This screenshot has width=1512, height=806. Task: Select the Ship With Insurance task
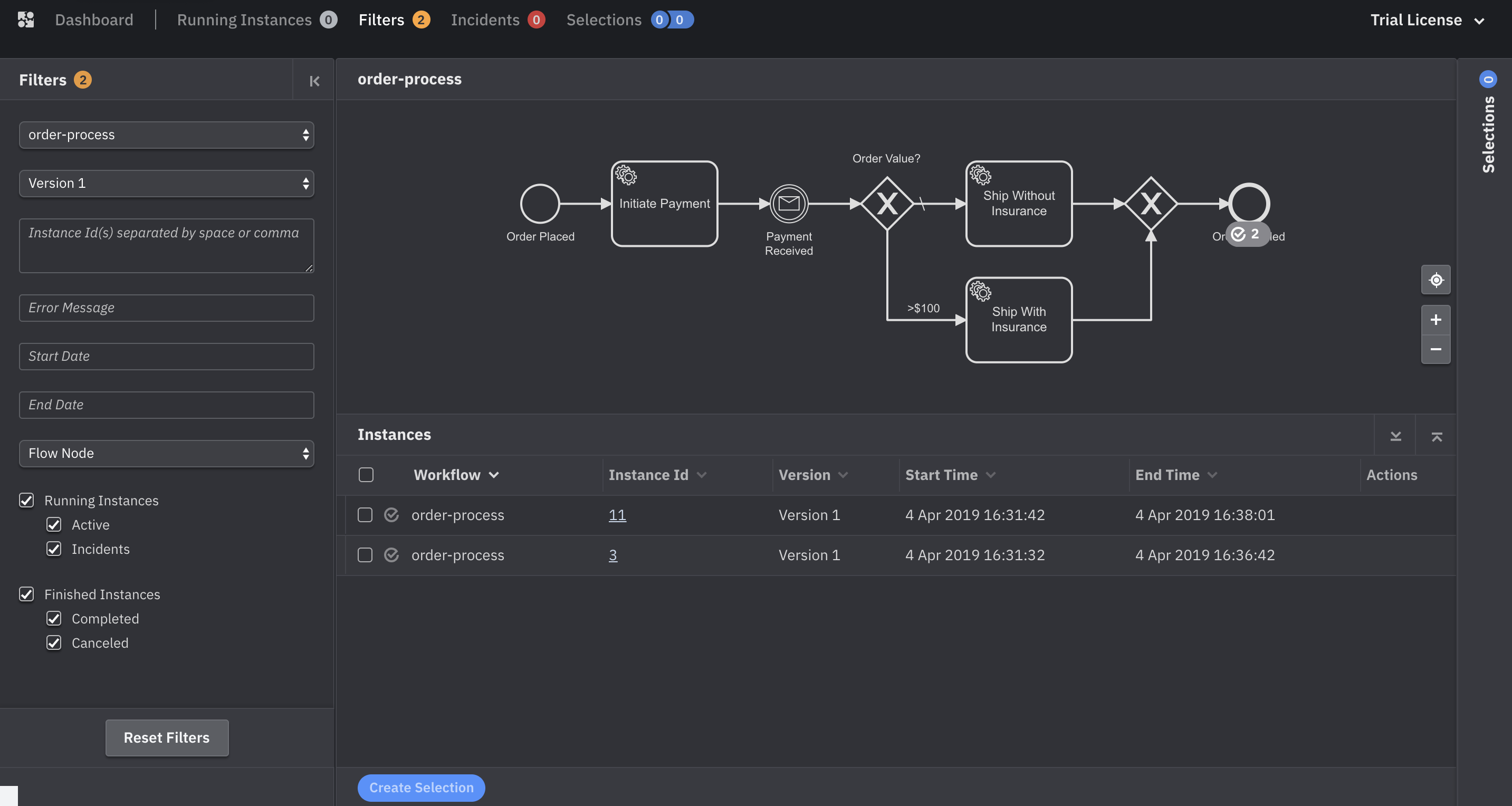[x=1019, y=320]
